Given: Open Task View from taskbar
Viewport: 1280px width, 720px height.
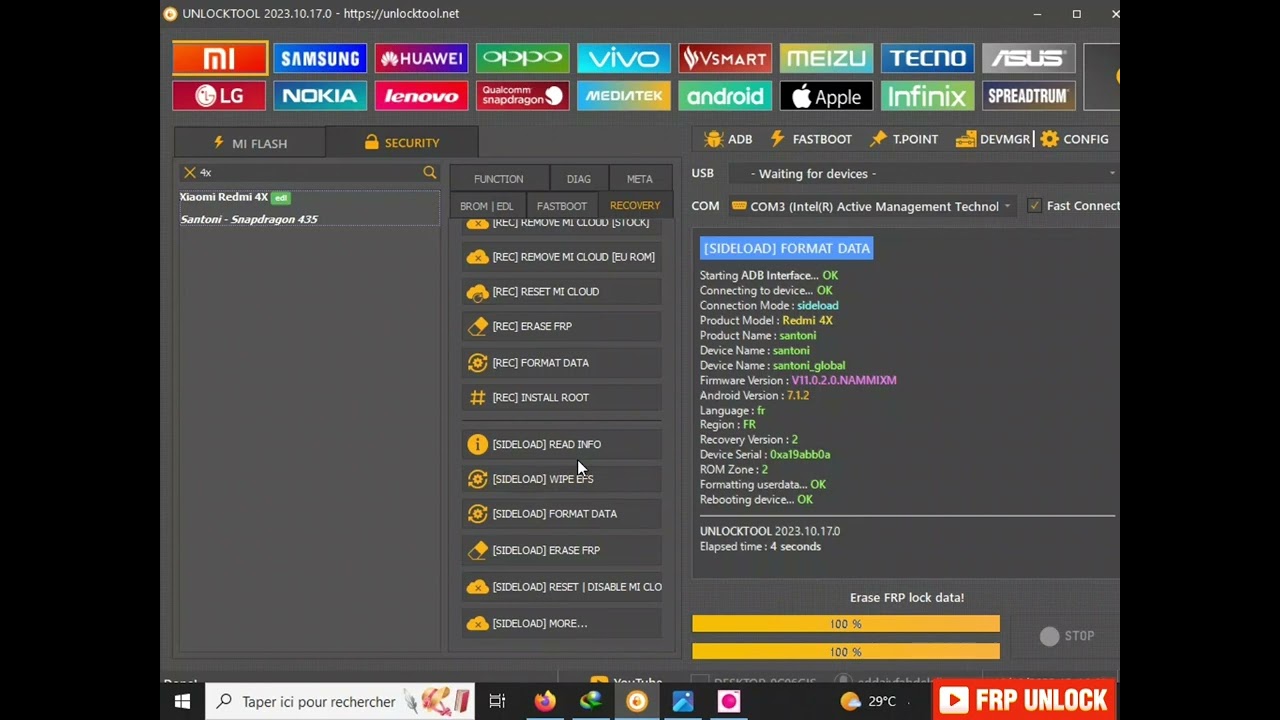Looking at the screenshot, I should (x=497, y=701).
